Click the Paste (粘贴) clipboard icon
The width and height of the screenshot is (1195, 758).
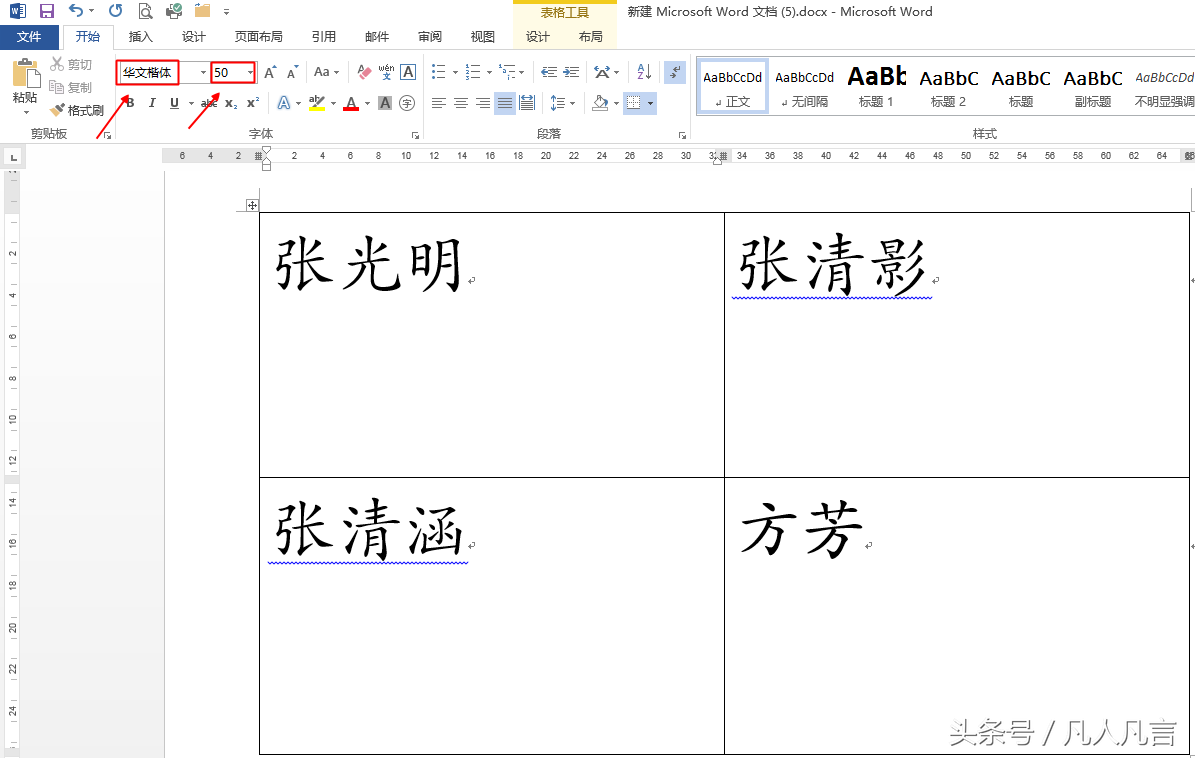pos(25,74)
